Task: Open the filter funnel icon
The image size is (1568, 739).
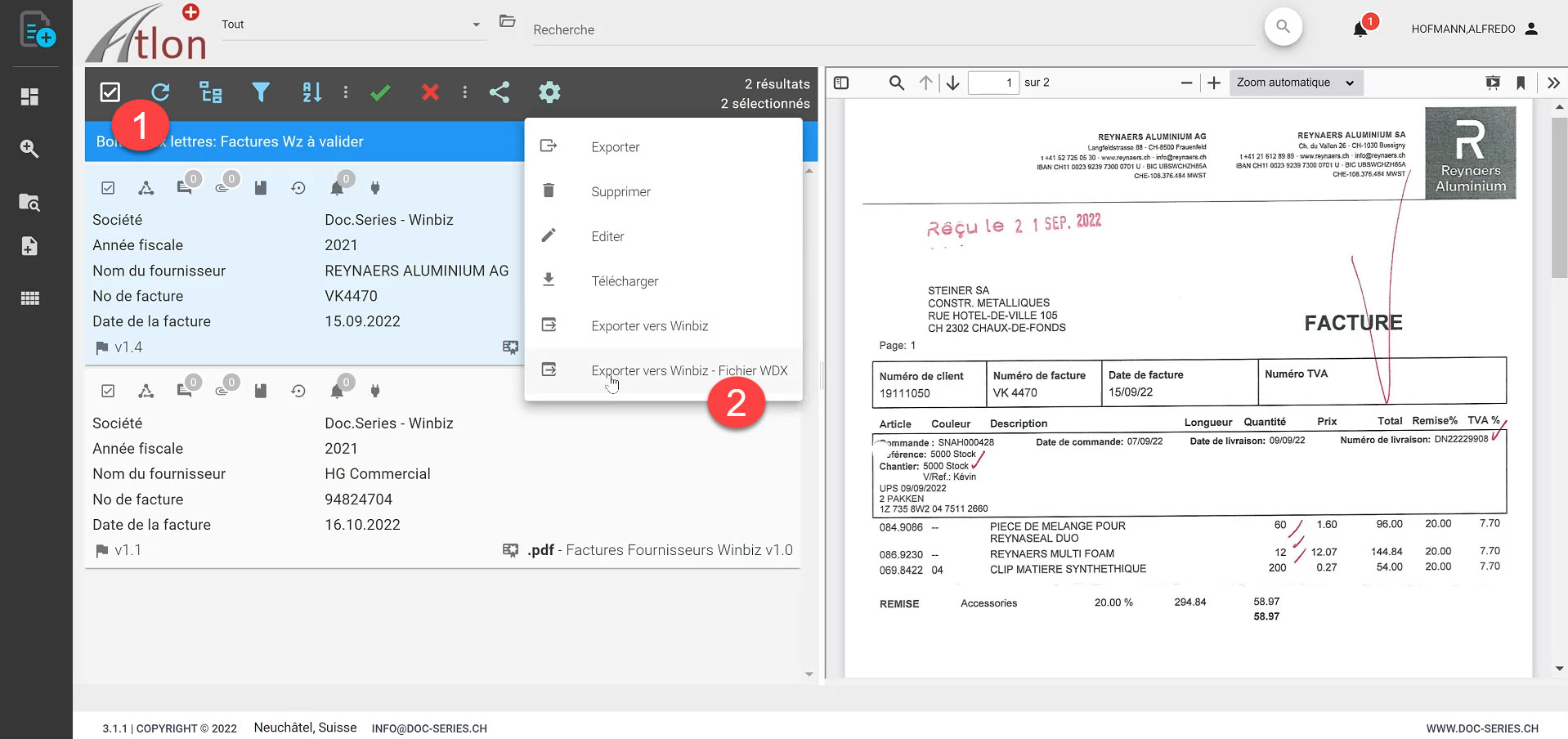Action: tap(261, 92)
